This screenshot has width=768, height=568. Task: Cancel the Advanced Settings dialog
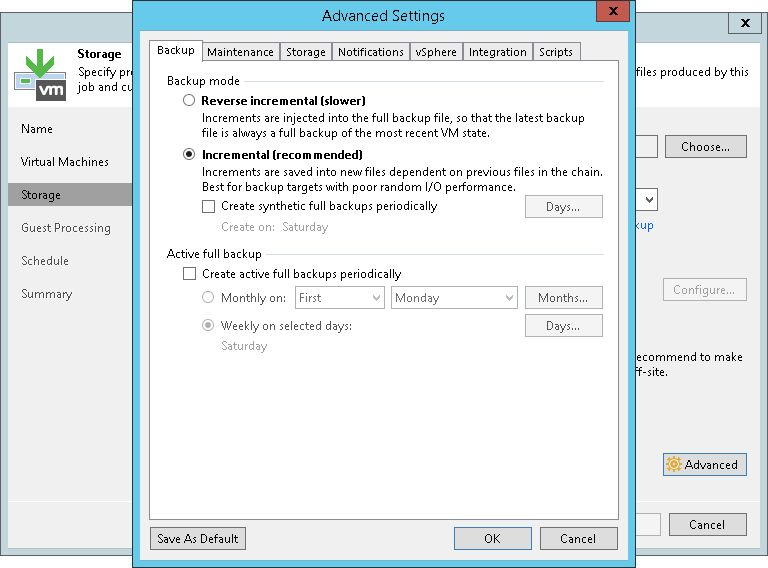(x=578, y=539)
